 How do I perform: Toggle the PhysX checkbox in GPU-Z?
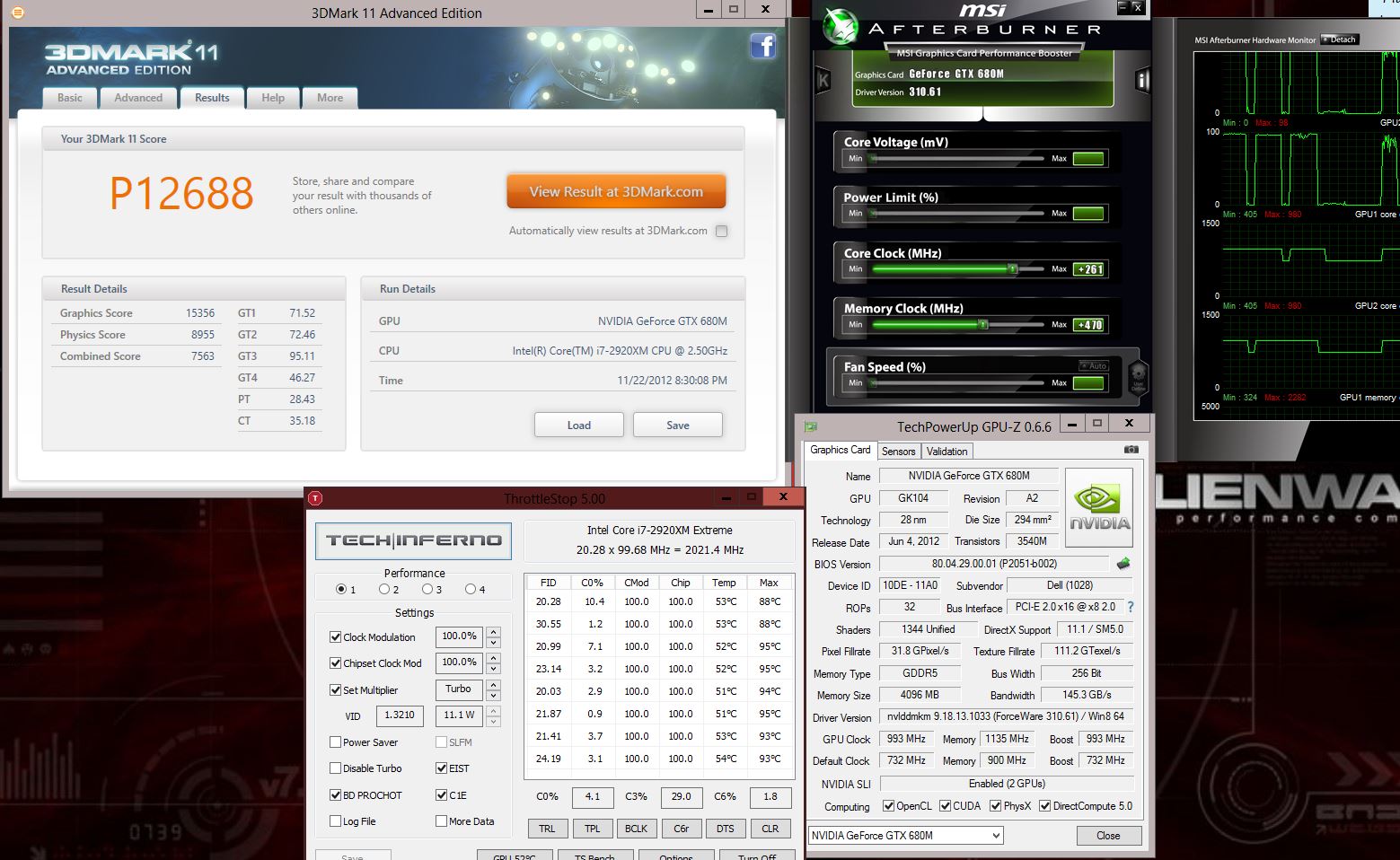pyautogui.click(x=995, y=806)
